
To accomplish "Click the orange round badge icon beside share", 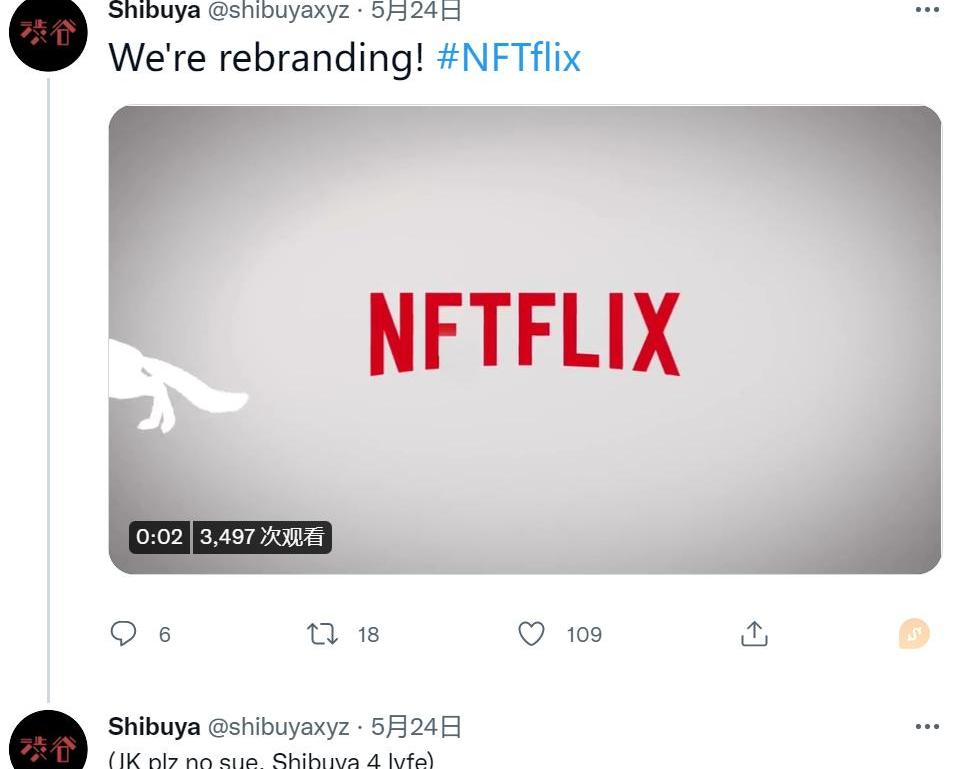I will pyautogui.click(x=914, y=634).
